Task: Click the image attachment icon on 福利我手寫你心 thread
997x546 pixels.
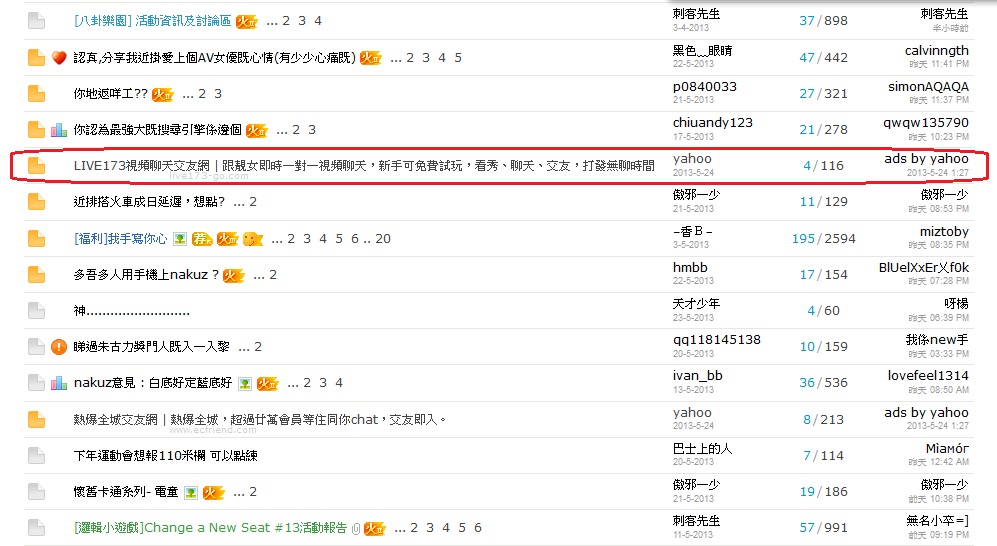Action: tap(180, 239)
